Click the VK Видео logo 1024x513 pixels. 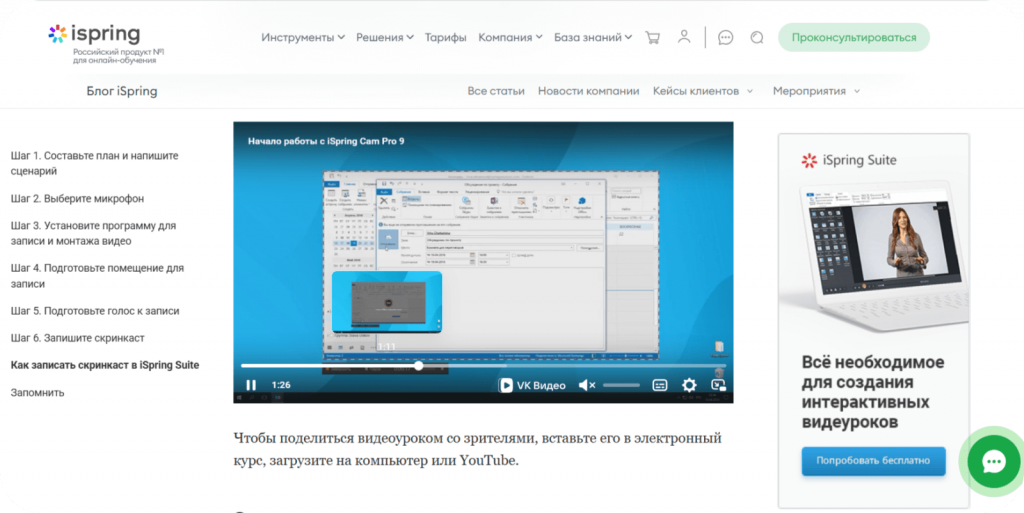[532, 385]
